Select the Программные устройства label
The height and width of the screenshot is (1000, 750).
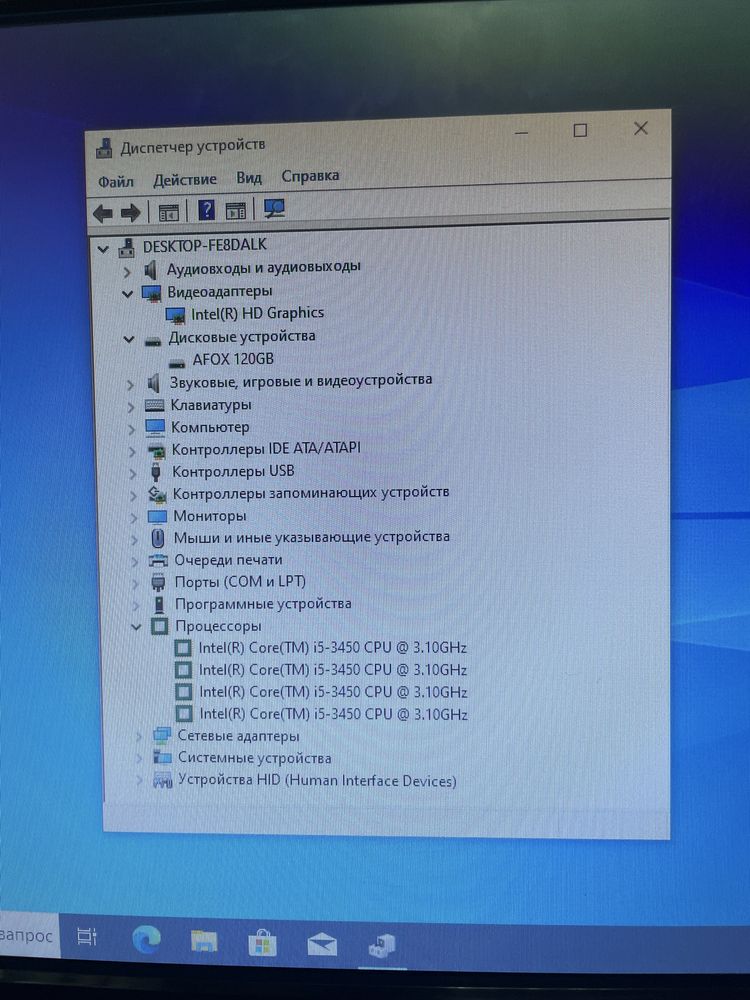[263, 603]
